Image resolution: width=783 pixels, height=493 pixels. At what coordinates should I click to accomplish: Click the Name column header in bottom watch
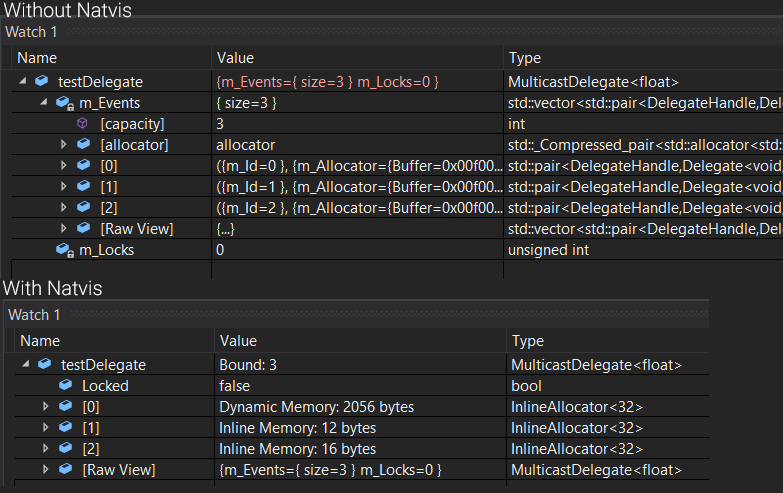click(40, 341)
